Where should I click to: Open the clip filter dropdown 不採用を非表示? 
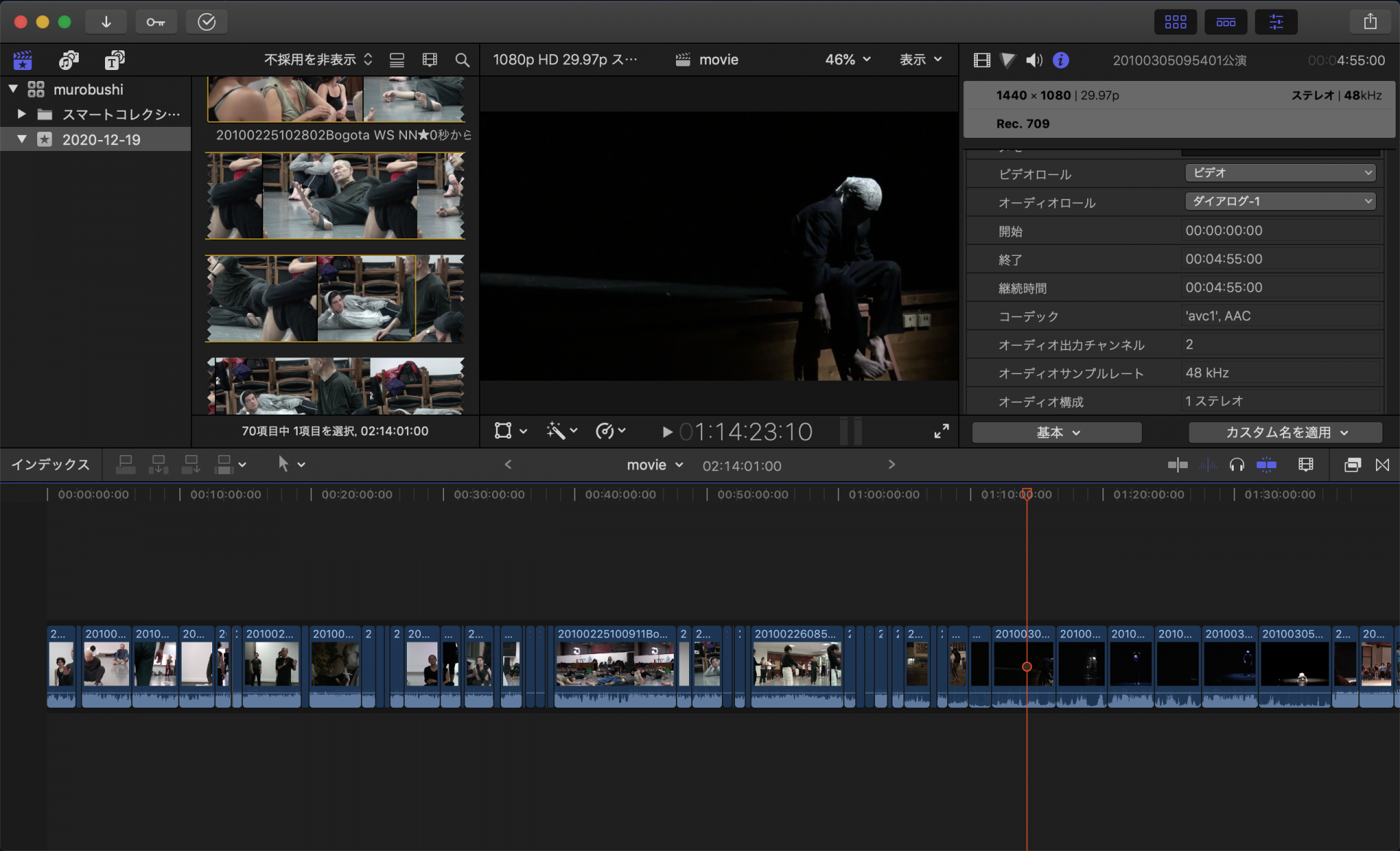[x=318, y=60]
